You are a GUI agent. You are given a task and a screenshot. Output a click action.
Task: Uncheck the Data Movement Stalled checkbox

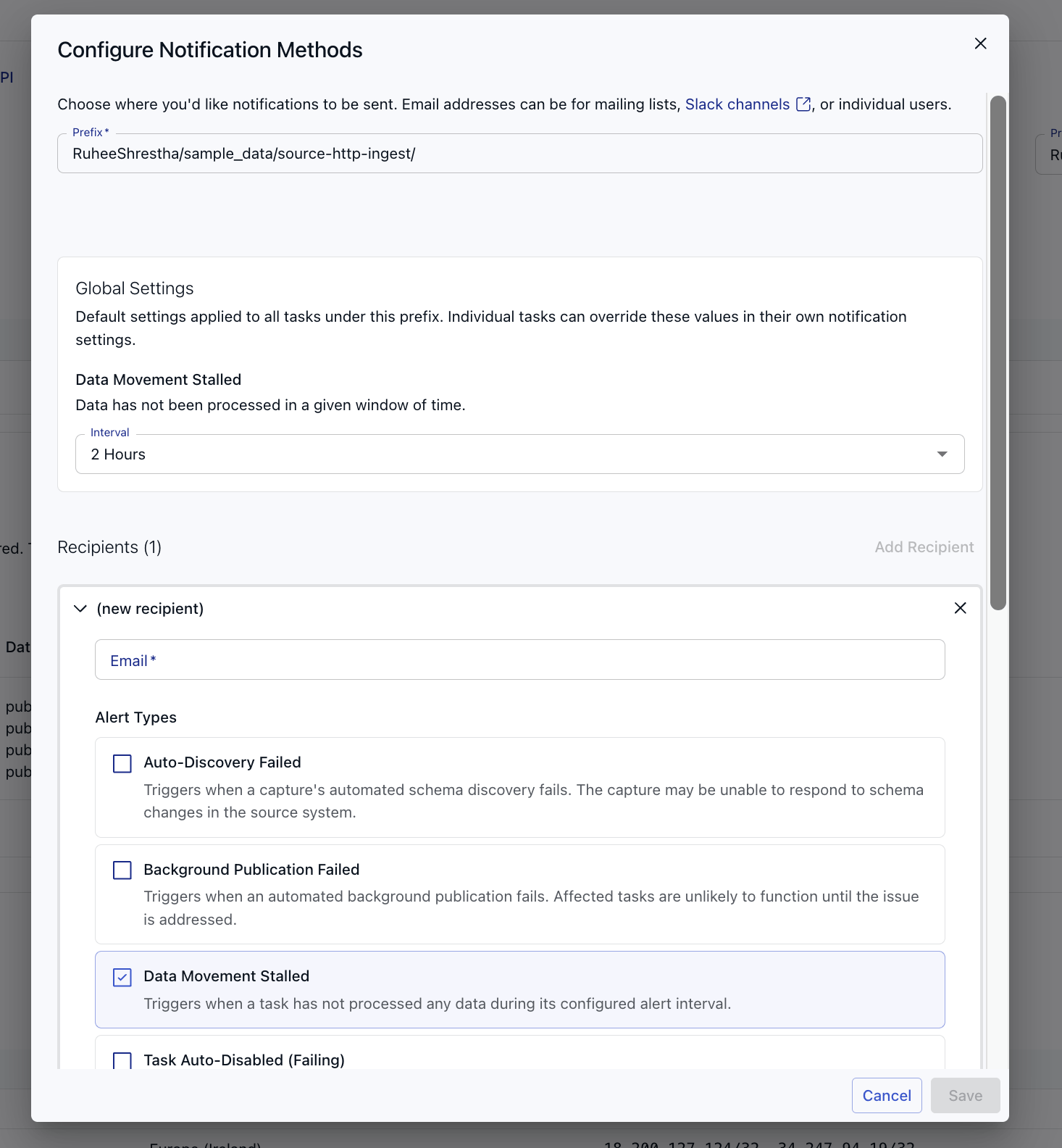[x=122, y=978]
